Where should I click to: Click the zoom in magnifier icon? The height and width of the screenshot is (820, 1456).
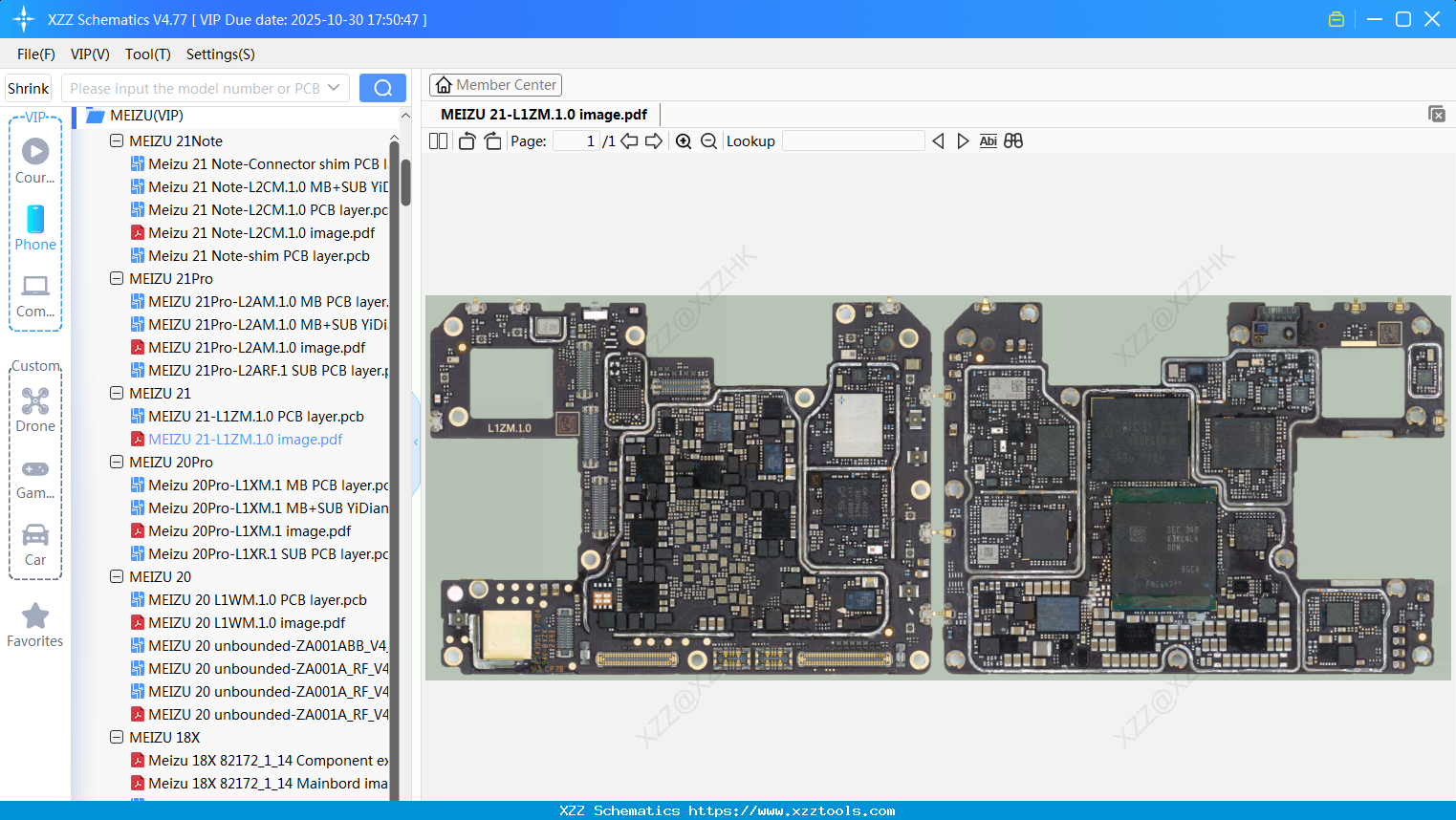(x=684, y=141)
